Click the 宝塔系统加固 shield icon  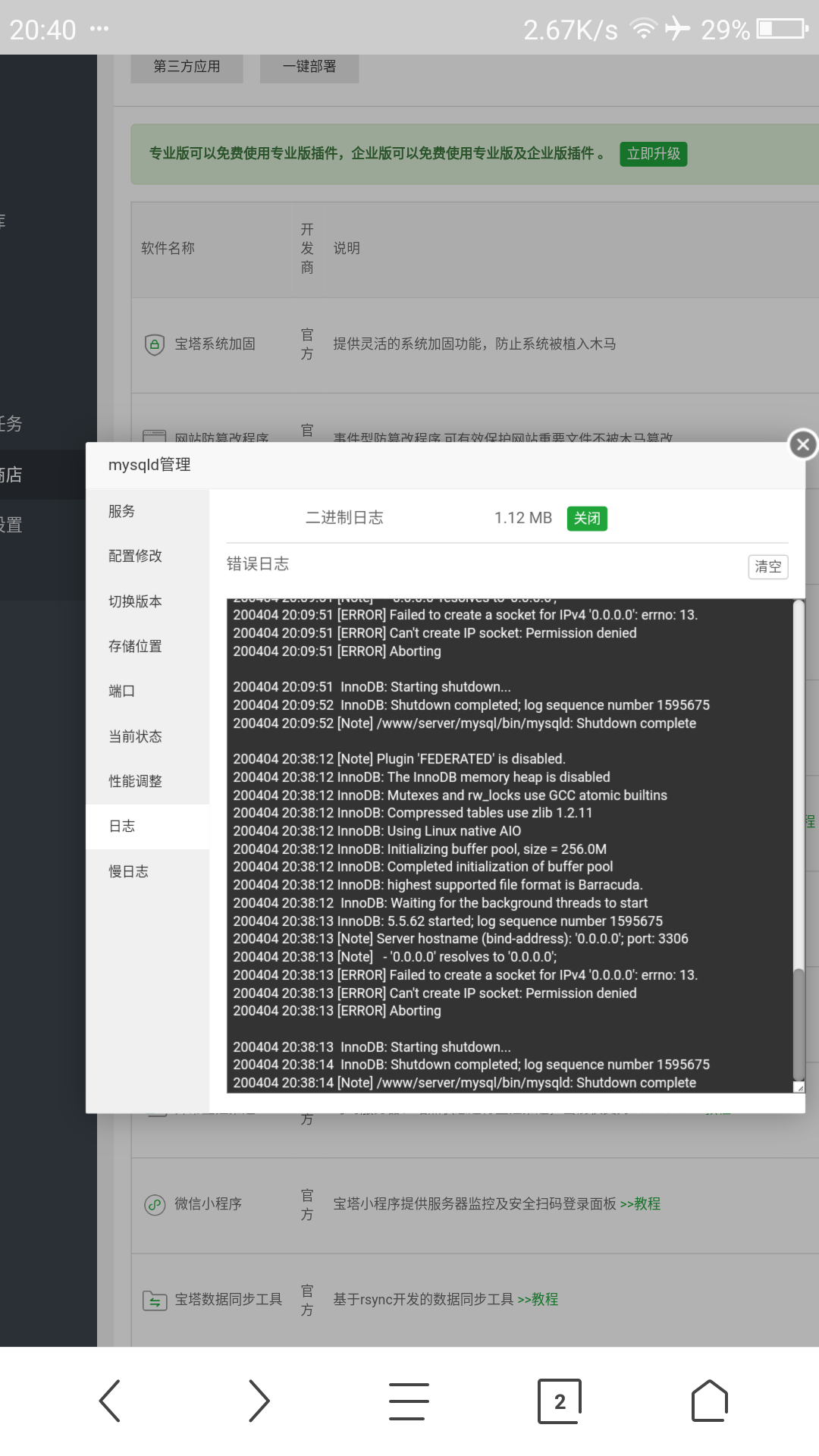(155, 345)
